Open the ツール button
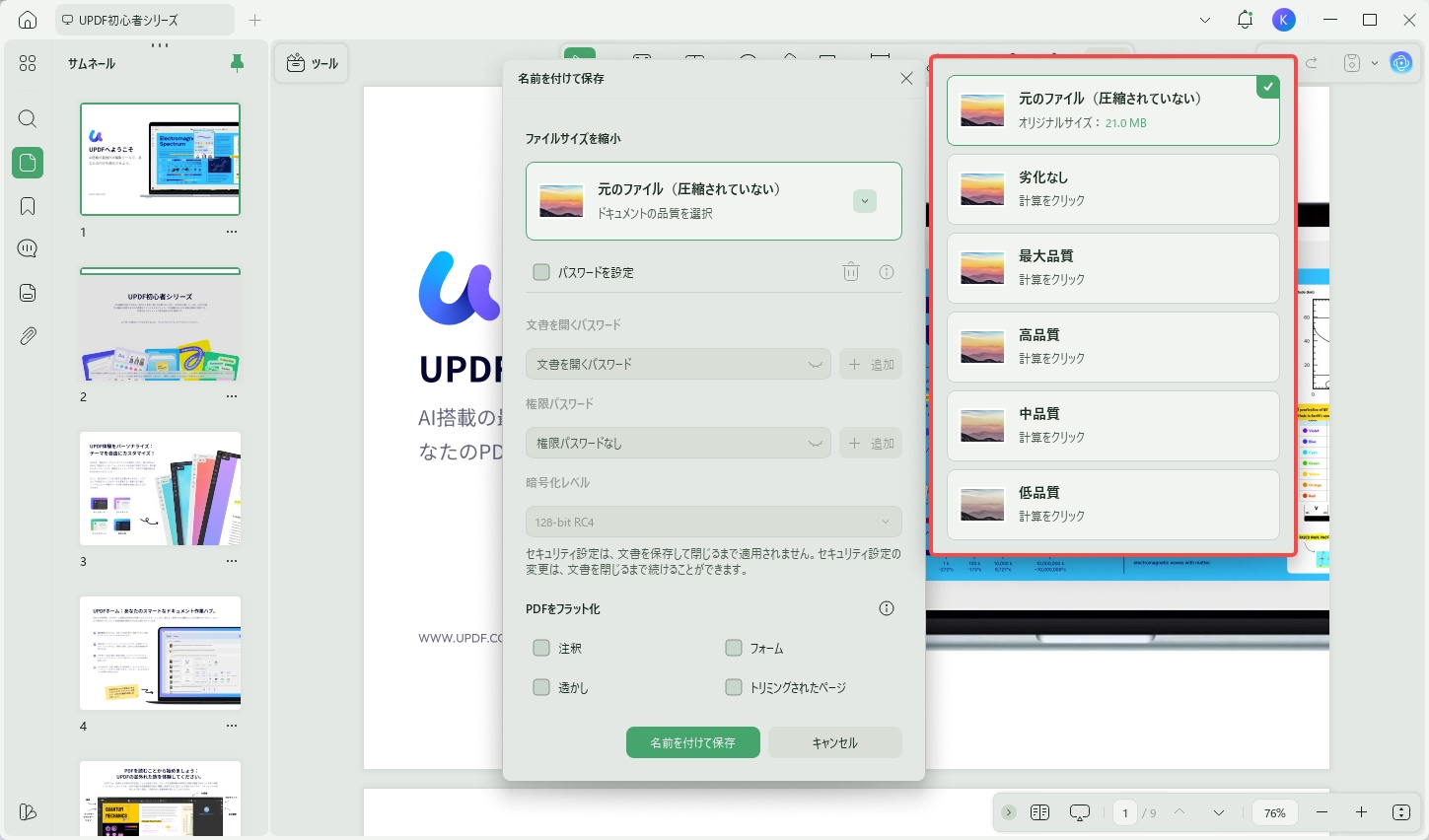Viewport: 1429px width, 840px height. pos(312,63)
